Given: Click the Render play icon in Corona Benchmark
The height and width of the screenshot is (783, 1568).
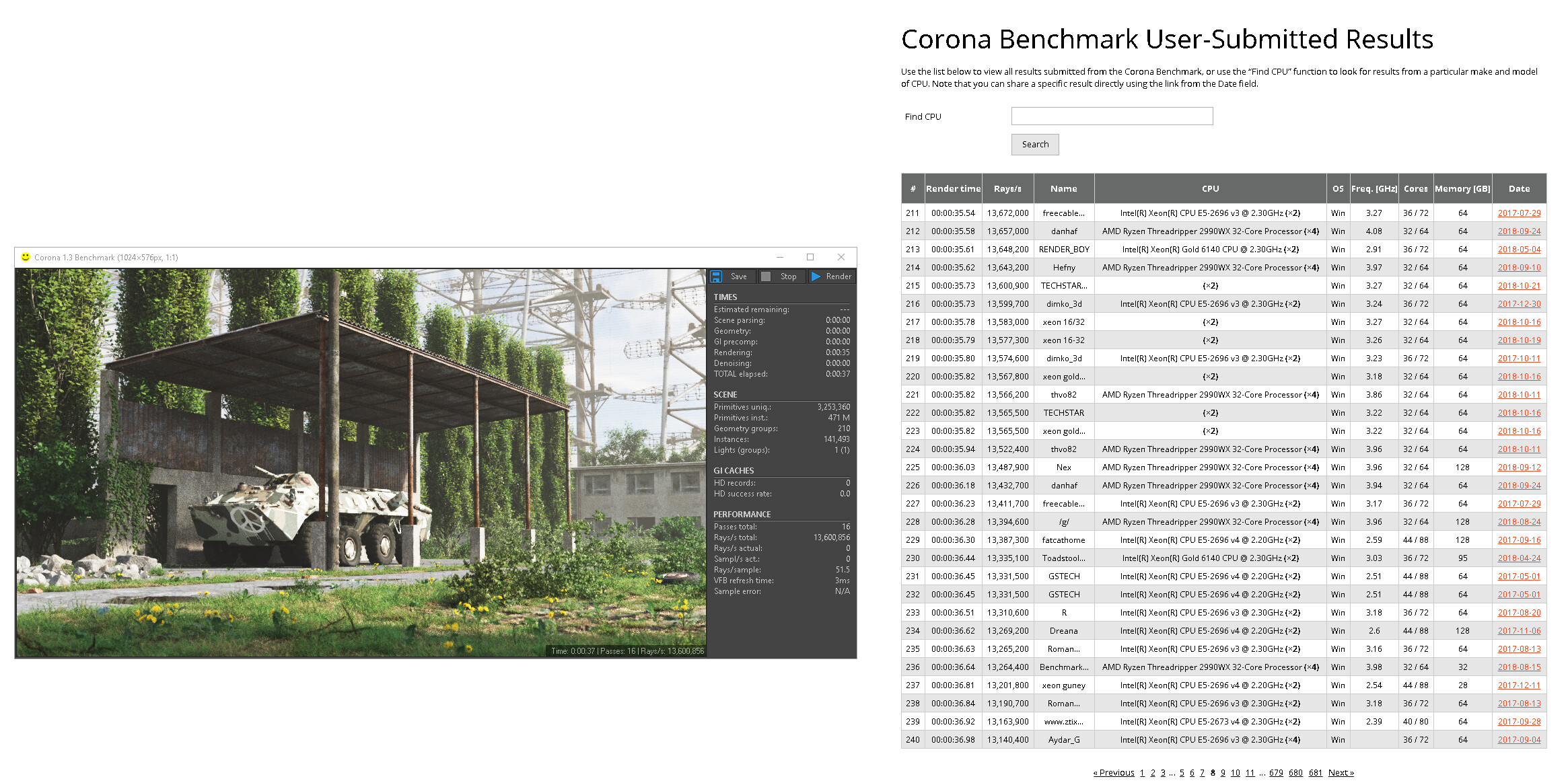Looking at the screenshot, I should pos(816,276).
